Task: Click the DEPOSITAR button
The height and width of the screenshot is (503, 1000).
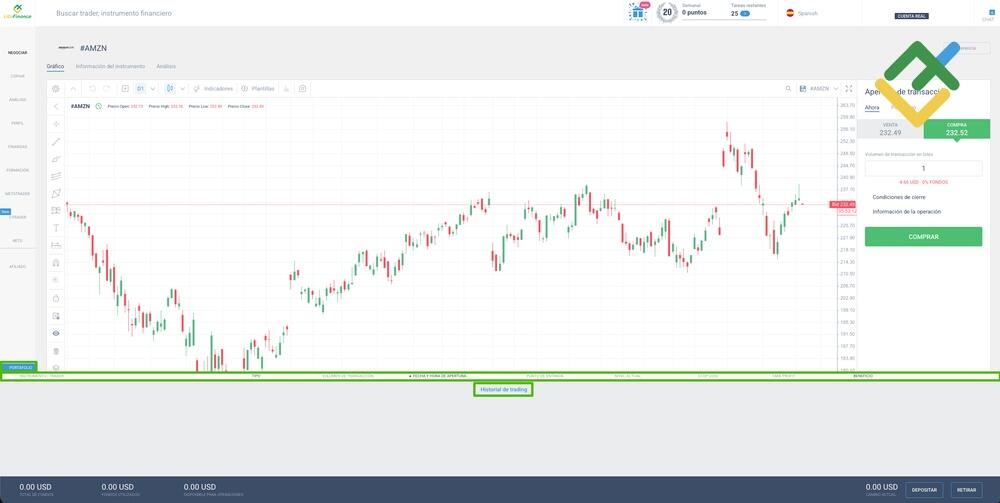Action: (x=924, y=490)
